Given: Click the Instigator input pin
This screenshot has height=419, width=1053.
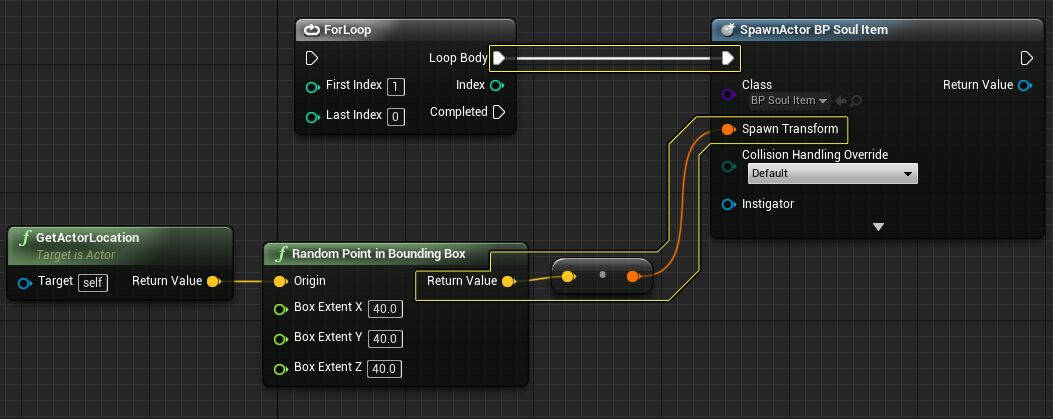Looking at the screenshot, I should pyautogui.click(x=728, y=204).
